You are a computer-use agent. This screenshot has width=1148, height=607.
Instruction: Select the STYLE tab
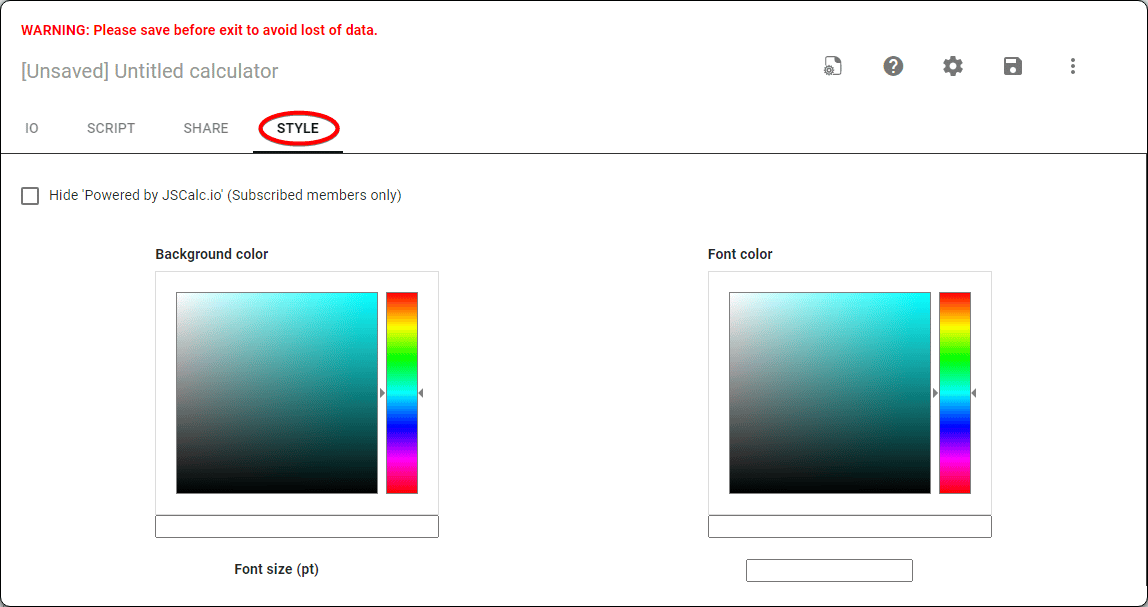pyautogui.click(x=297, y=128)
